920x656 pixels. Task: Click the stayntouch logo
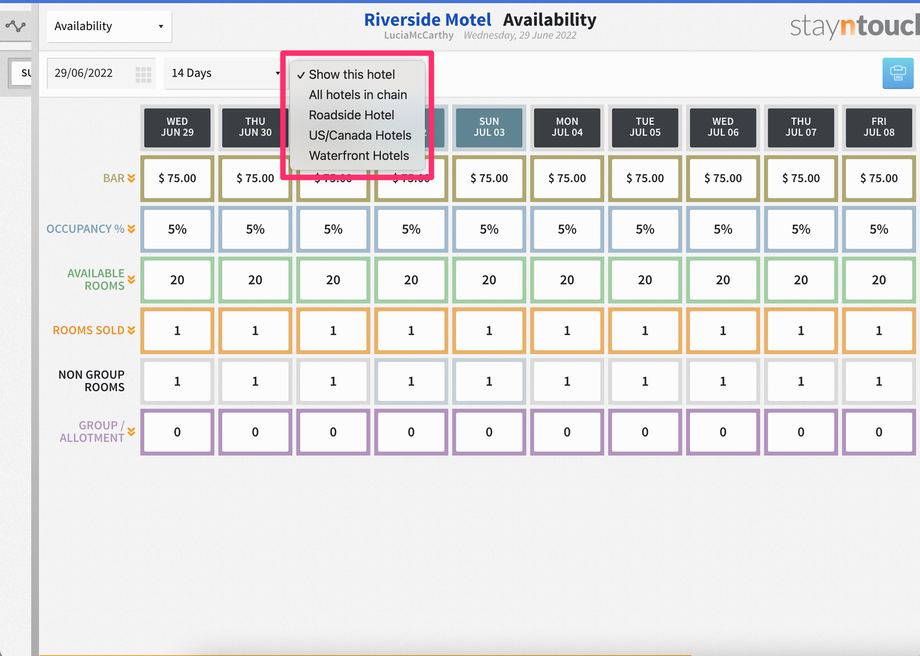click(854, 26)
